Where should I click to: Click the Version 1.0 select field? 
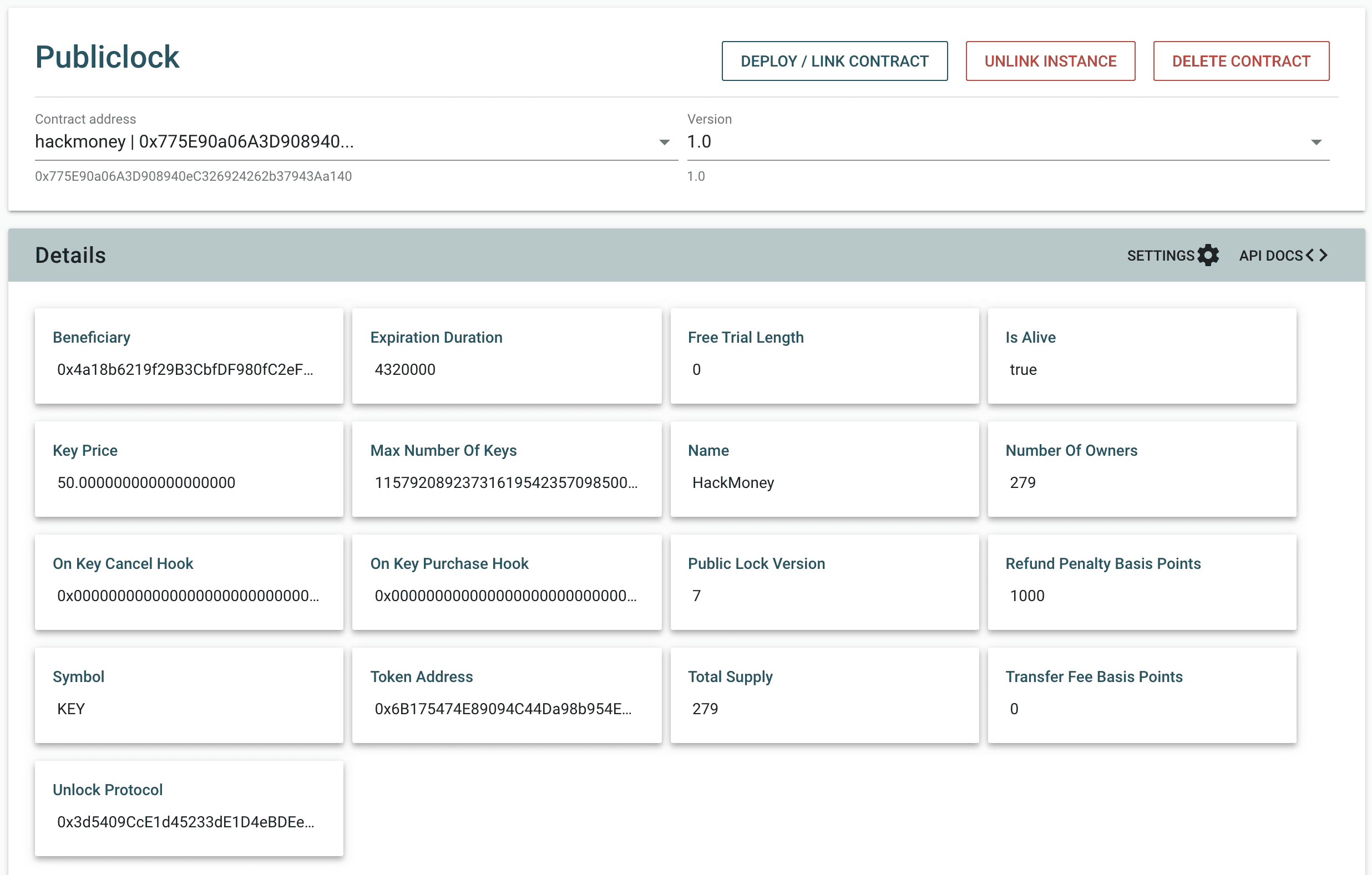[x=991, y=142]
